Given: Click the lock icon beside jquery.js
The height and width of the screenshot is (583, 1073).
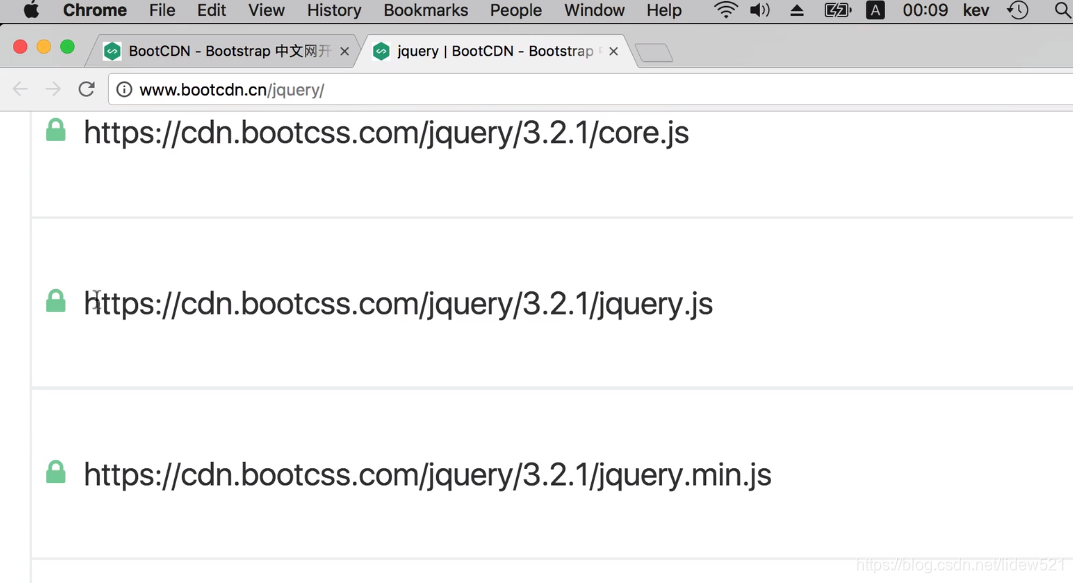Looking at the screenshot, I should (55, 301).
